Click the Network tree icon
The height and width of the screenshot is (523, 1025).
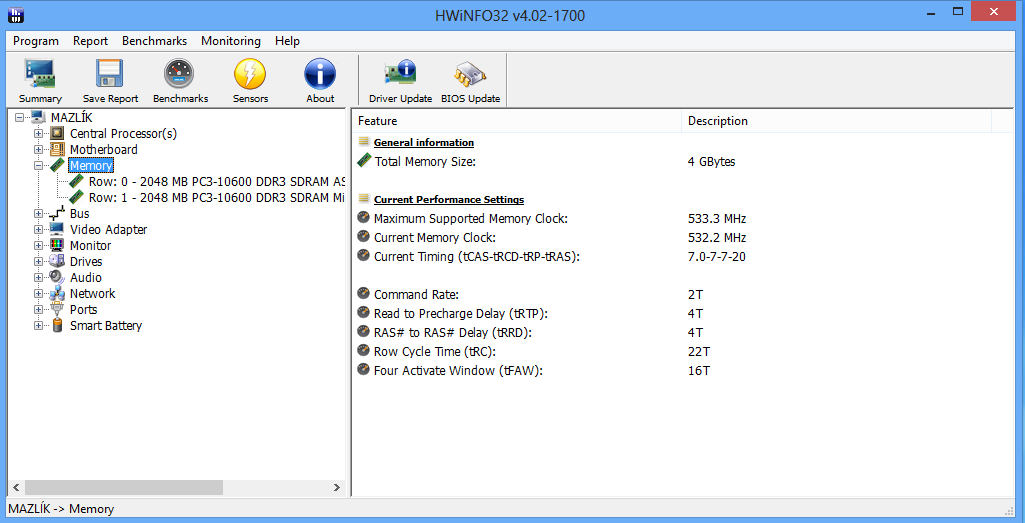pyautogui.click(x=58, y=294)
